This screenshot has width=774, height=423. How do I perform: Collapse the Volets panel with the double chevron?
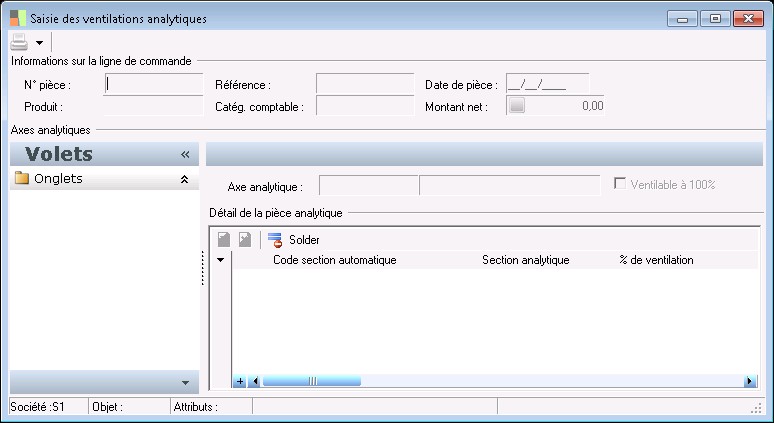tap(185, 155)
